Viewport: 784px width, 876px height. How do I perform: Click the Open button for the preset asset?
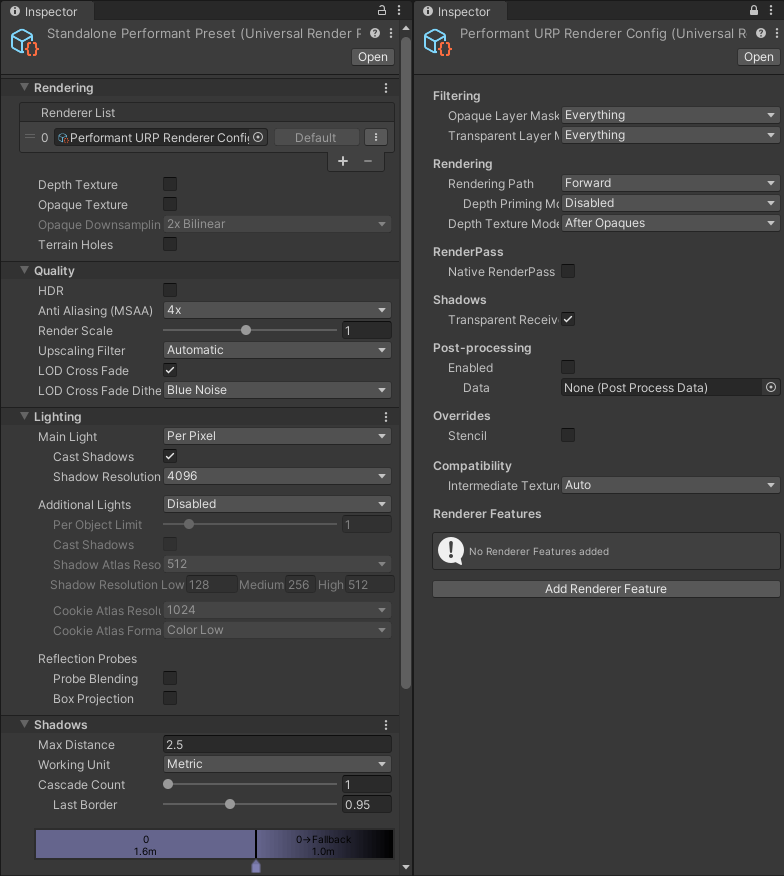[x=372, y=57]
